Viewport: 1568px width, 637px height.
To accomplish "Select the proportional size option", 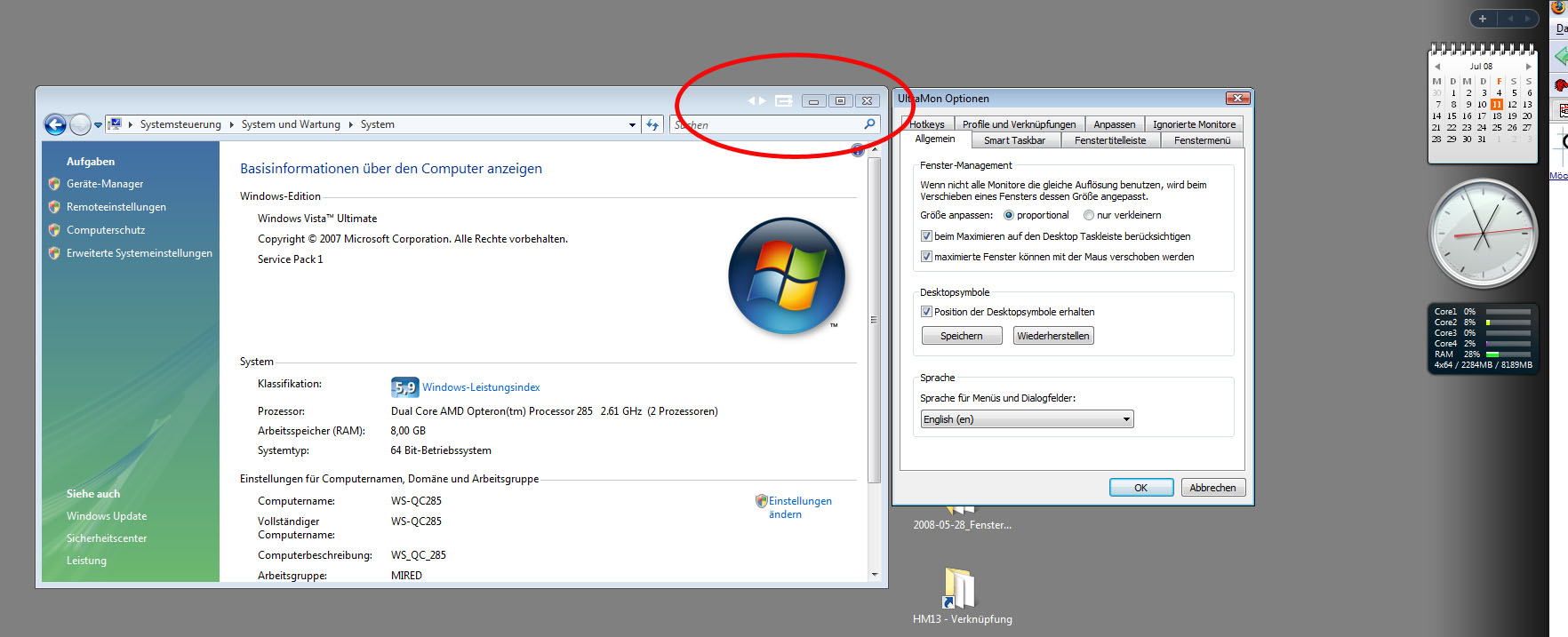I will [x=1036, y=215].
